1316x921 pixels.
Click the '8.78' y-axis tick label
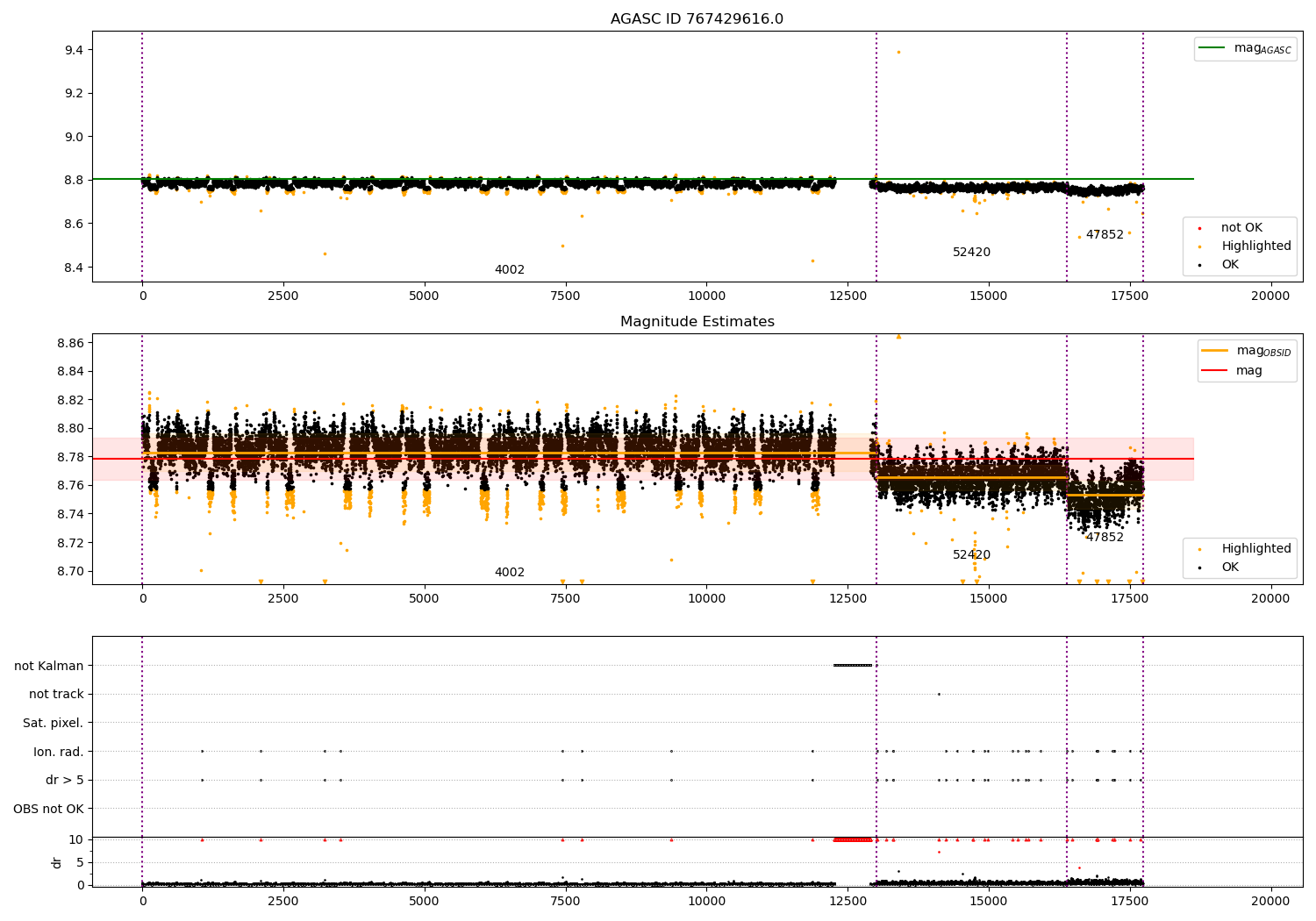pos(70,457)
